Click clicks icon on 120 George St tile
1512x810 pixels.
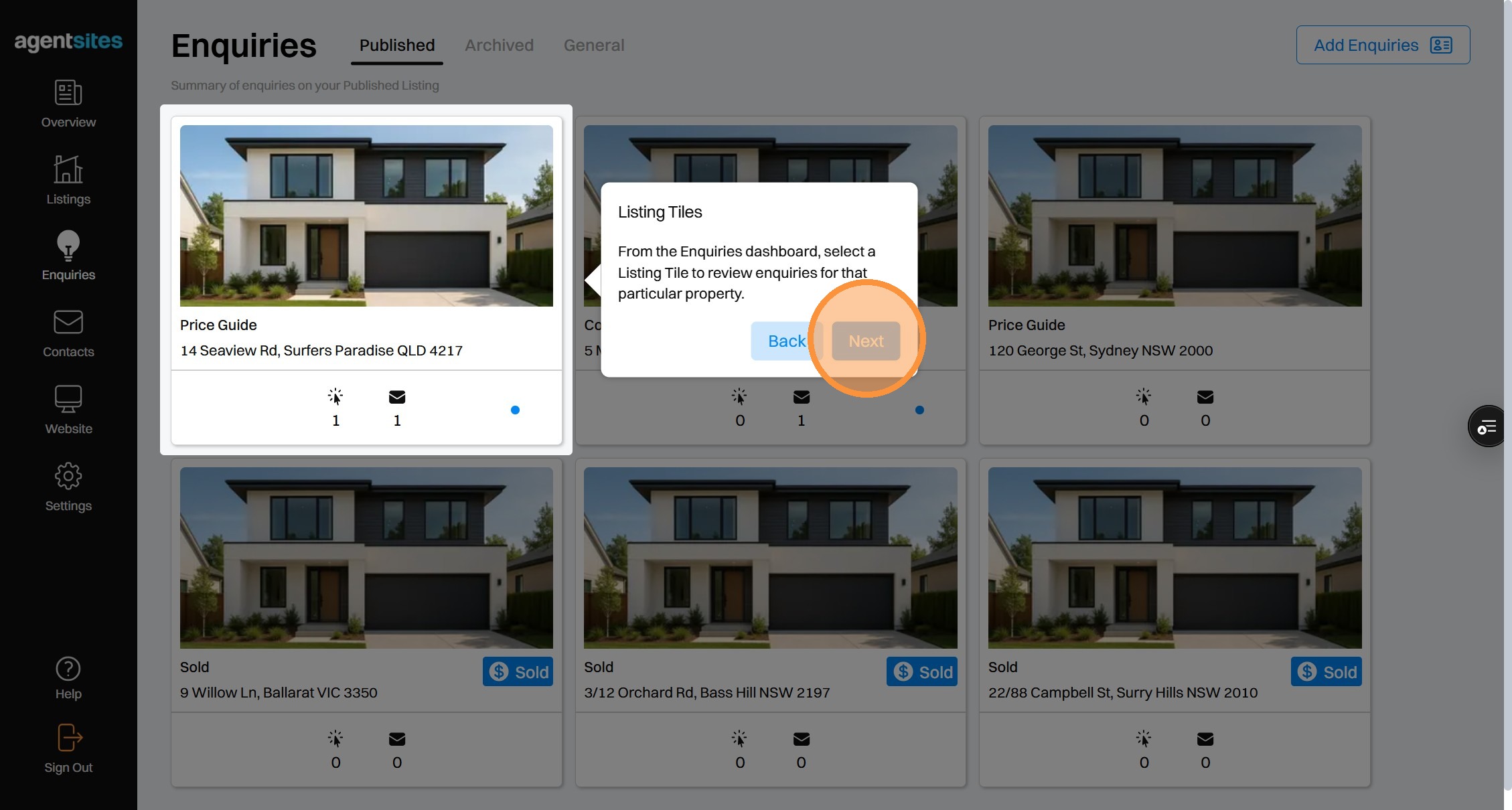coord(1144,397)
